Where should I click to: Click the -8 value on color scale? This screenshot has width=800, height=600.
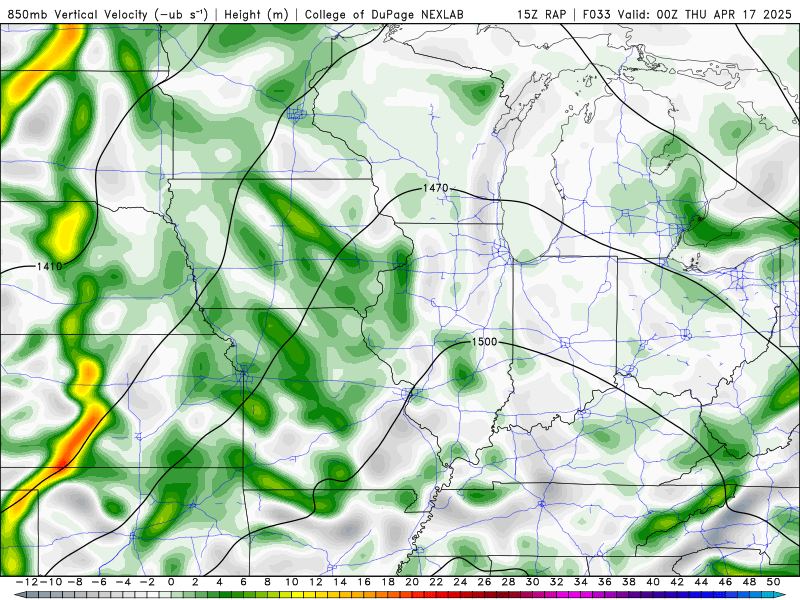(x=75, y=582)
